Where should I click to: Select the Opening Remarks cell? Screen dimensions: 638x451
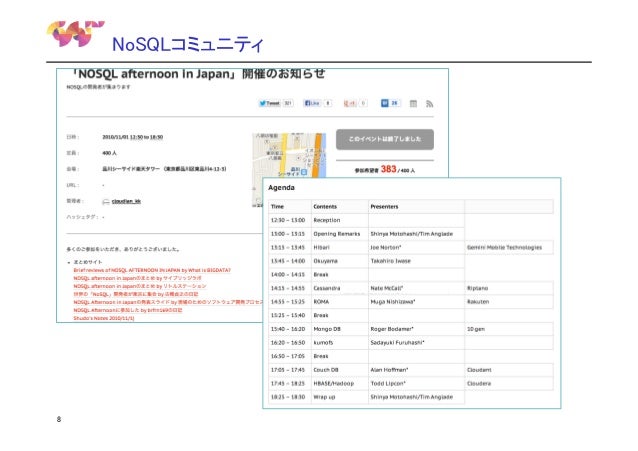tap(340, 234)
